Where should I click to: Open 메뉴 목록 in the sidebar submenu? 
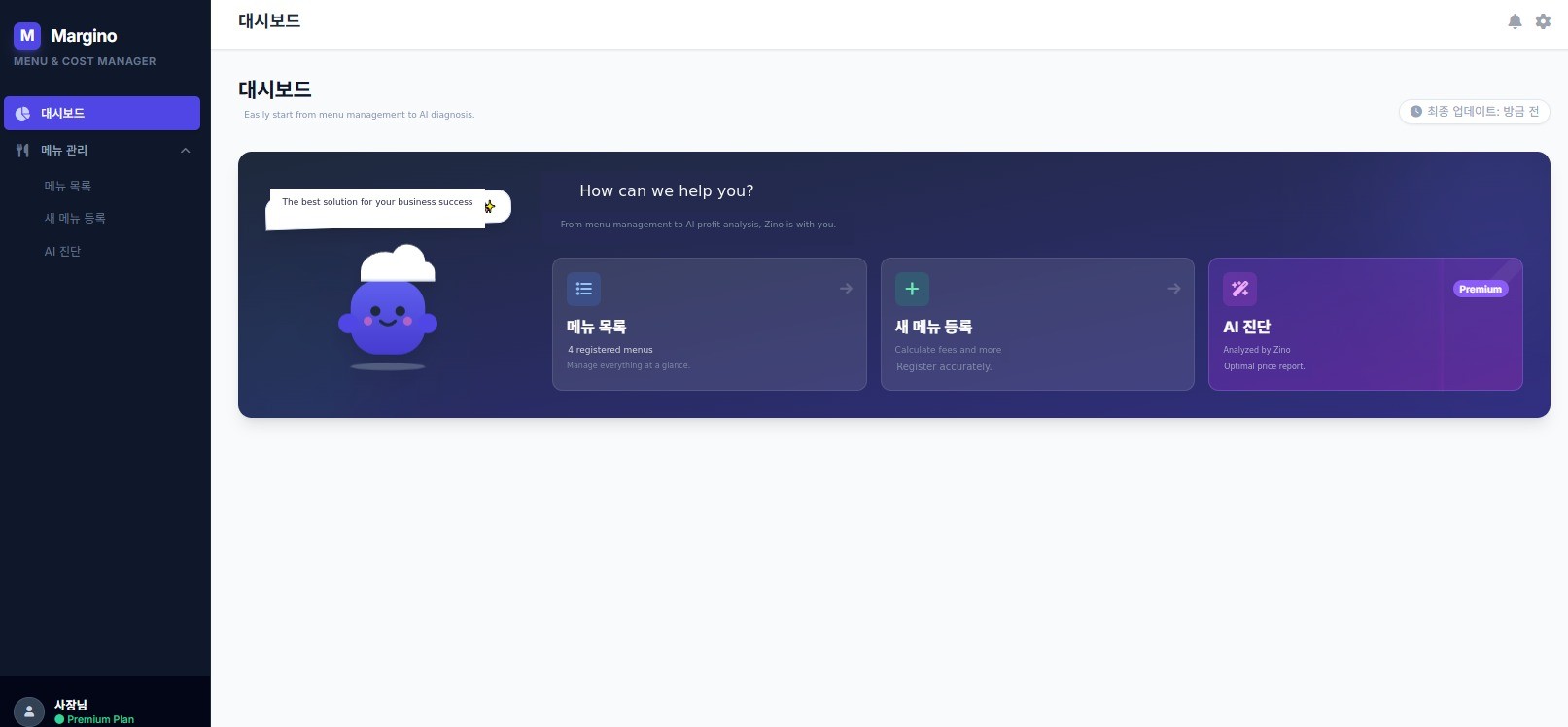point(67,186)
